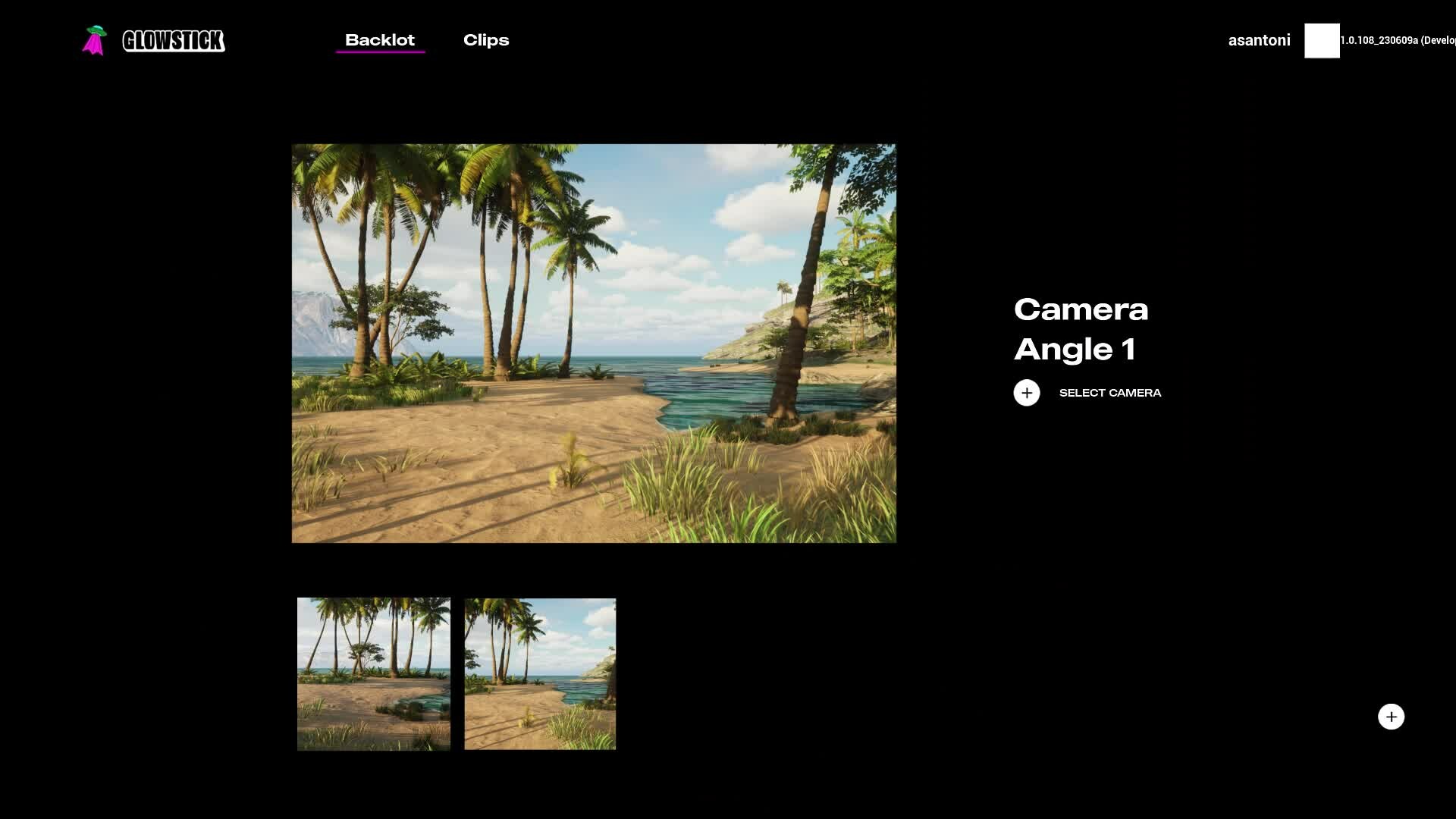Click the UFO logo icon

94,40
